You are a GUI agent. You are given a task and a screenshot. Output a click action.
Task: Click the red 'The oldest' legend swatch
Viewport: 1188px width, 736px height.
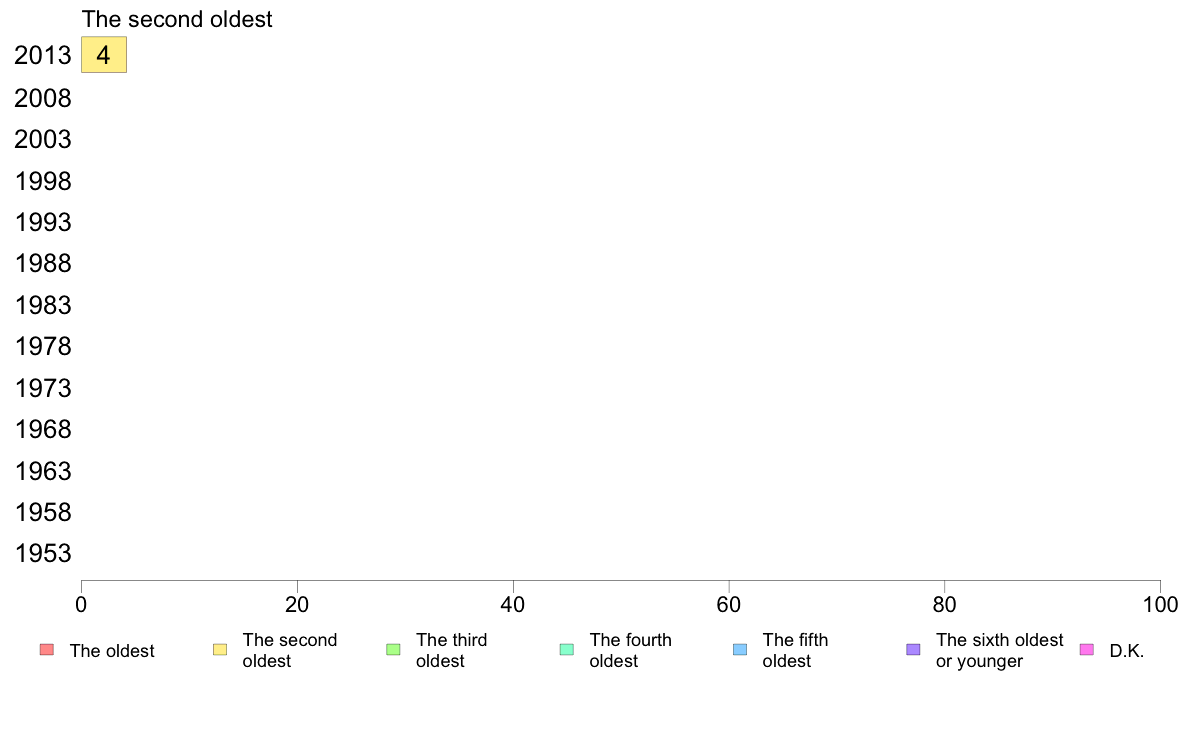pos(46,650)
